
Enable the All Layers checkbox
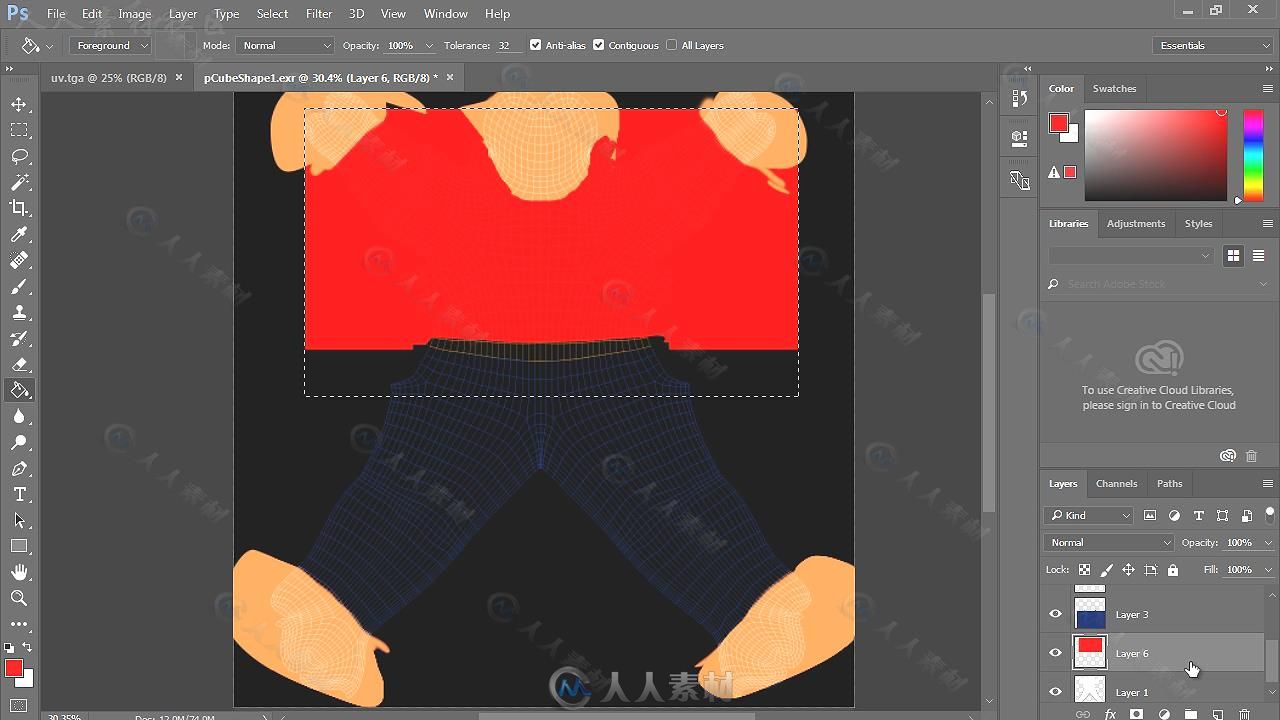[x=672, y=45]
